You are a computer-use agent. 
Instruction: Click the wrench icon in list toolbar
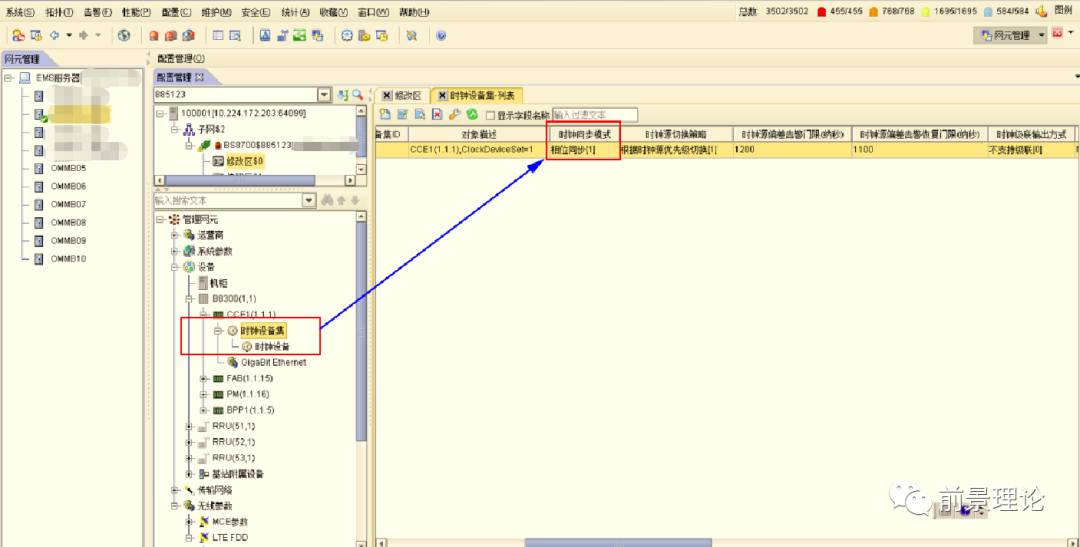point(454,115)
